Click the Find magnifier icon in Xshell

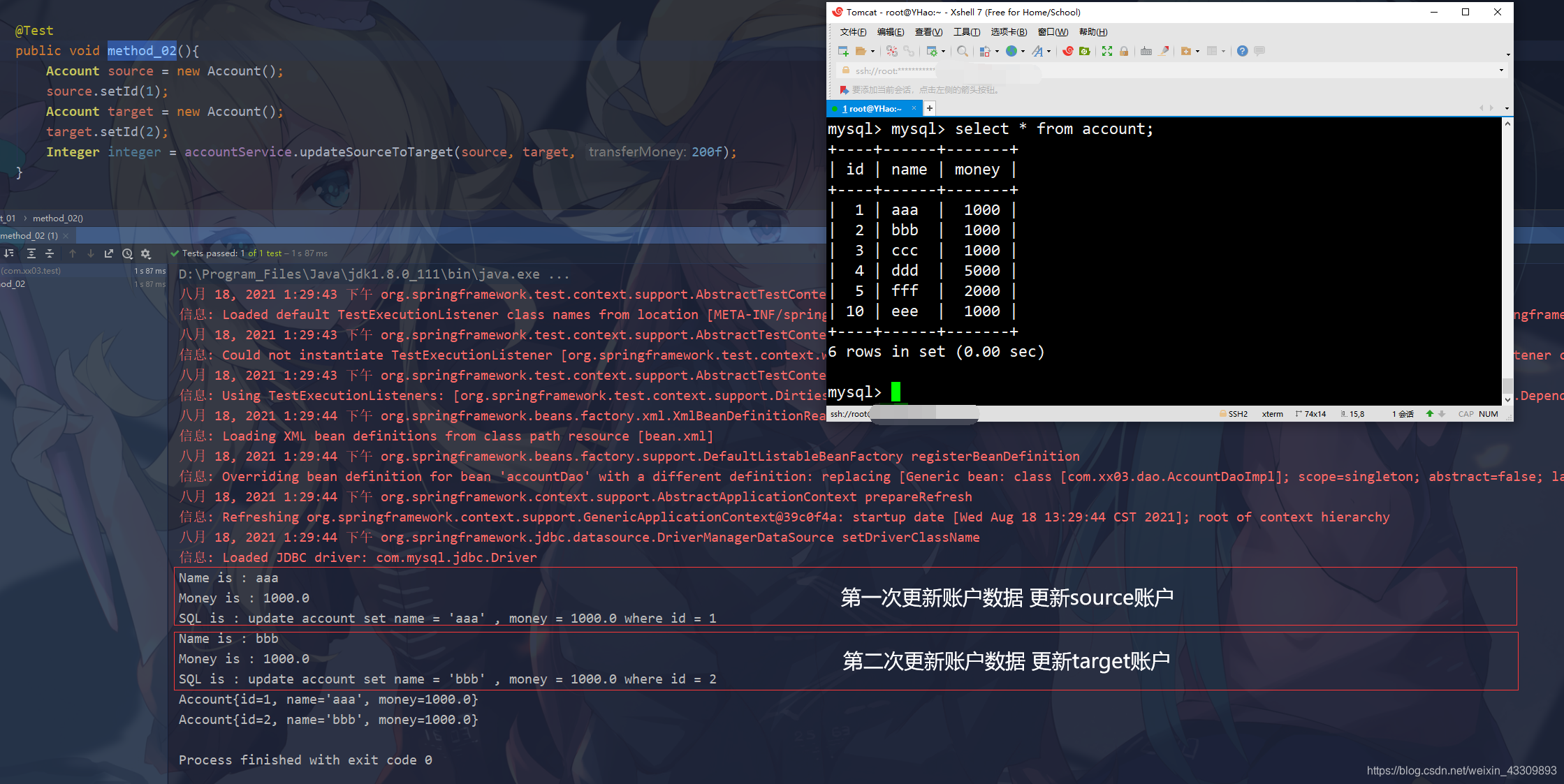tap(963, 51)
